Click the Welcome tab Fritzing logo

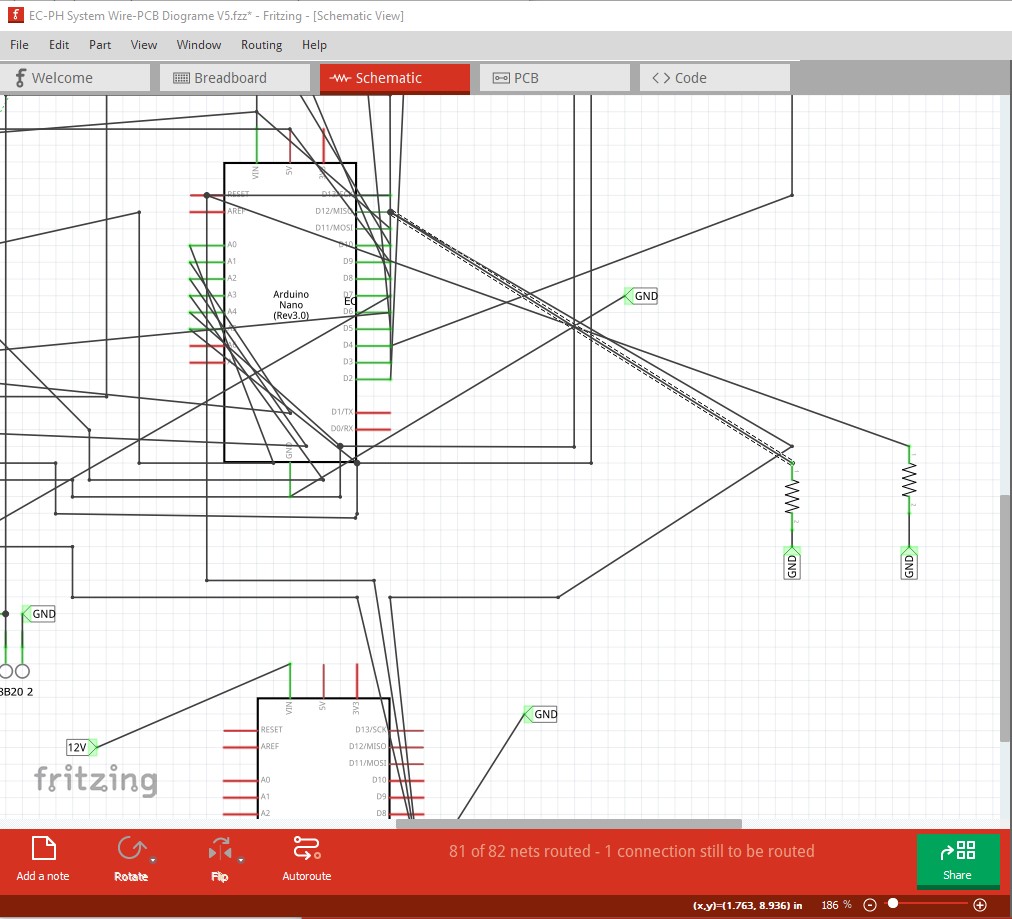pyautogui.click(x=19, y=77)
